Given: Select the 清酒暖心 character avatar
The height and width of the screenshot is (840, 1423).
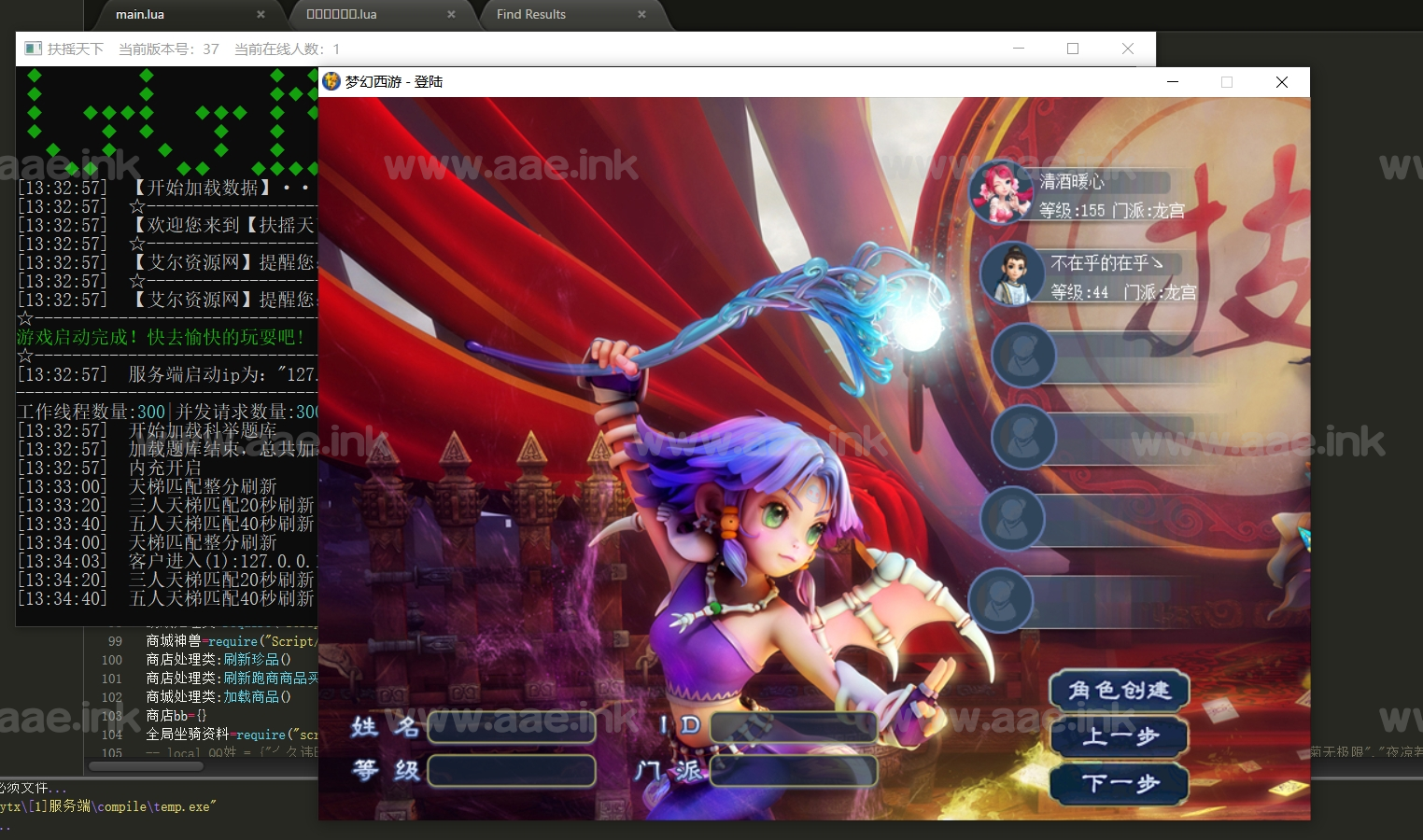Looking at the screenshot, I should point(1000,193).
